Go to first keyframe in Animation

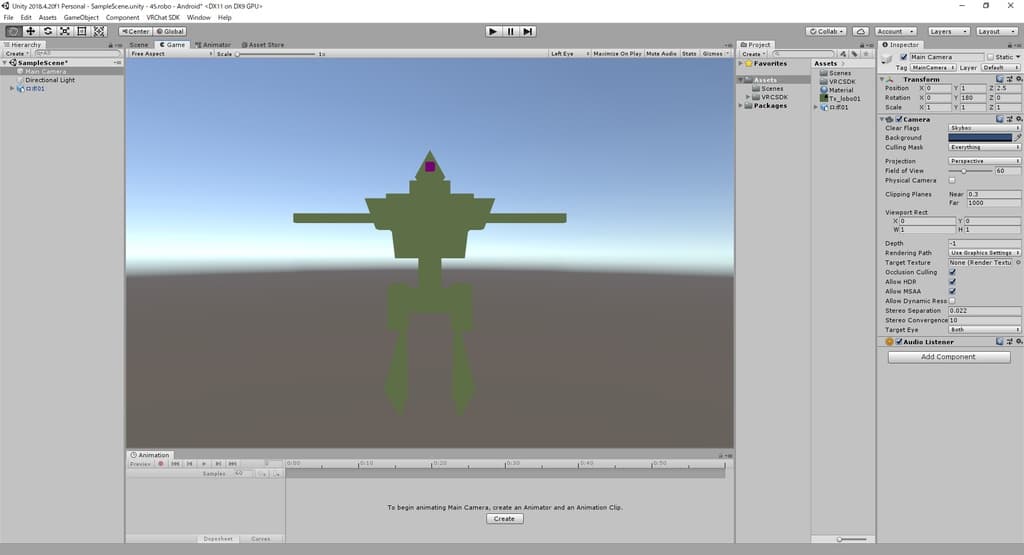pyautogui.click(x=175, y=464)
